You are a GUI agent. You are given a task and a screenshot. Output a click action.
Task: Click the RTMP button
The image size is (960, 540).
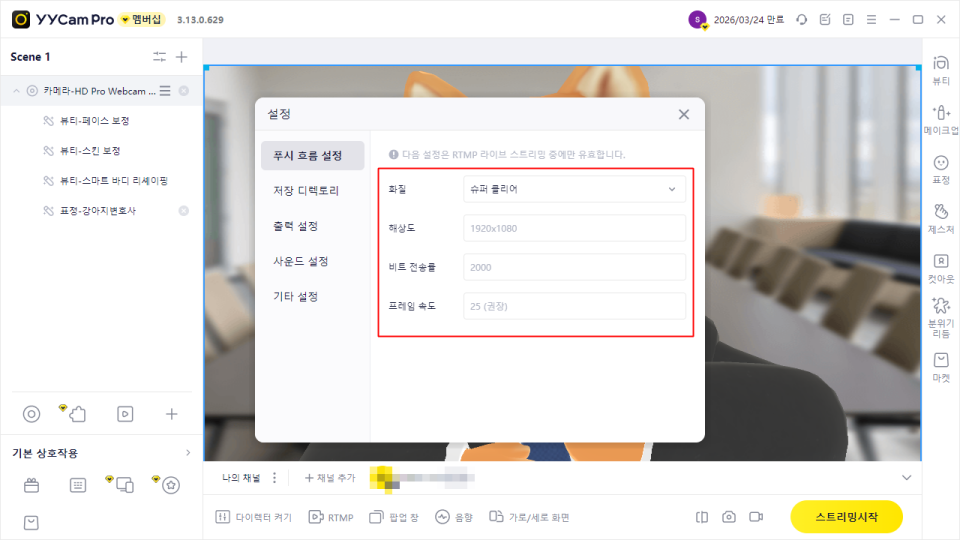[331, 517]
